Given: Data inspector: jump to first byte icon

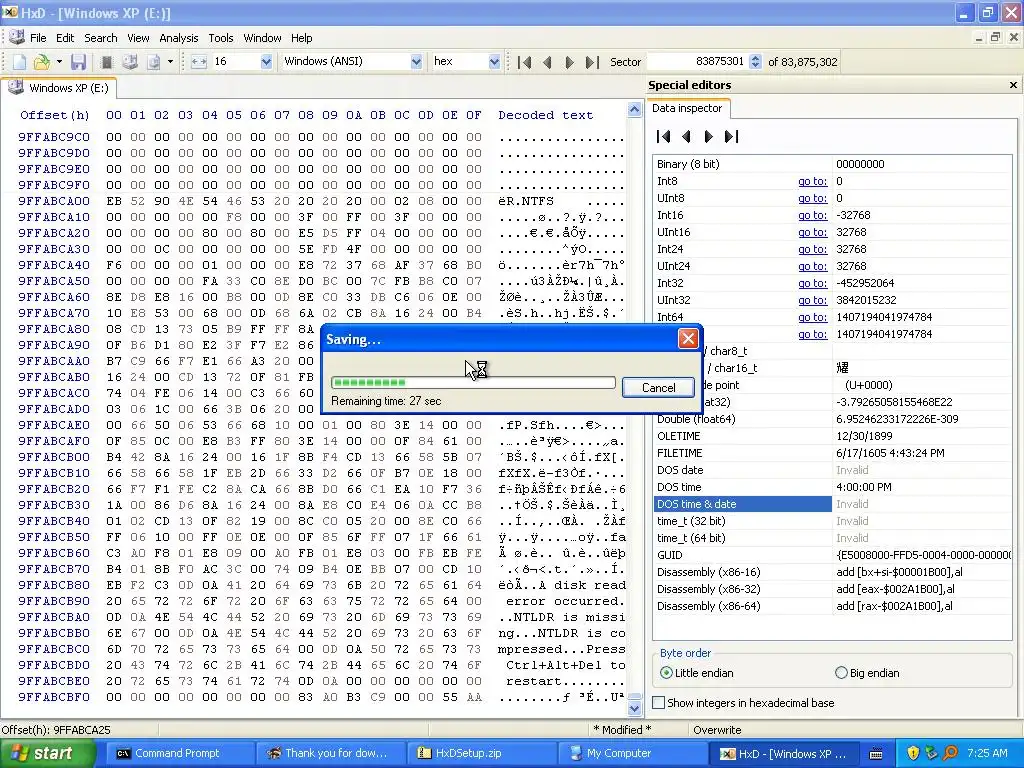Looking at the screenshot, I should coord(664,136).
